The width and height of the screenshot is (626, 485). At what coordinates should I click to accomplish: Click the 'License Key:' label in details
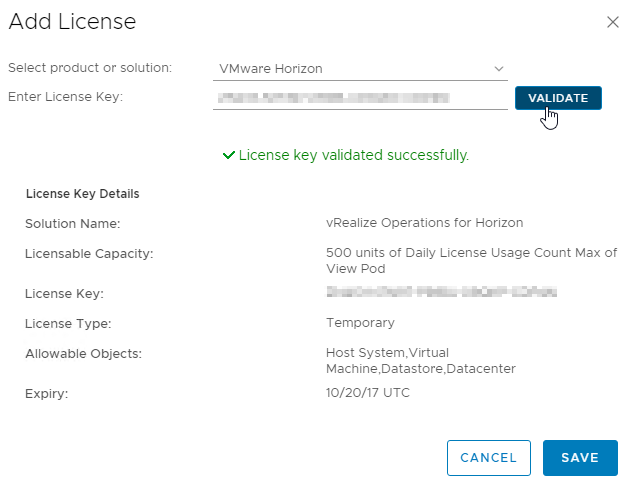64,294
